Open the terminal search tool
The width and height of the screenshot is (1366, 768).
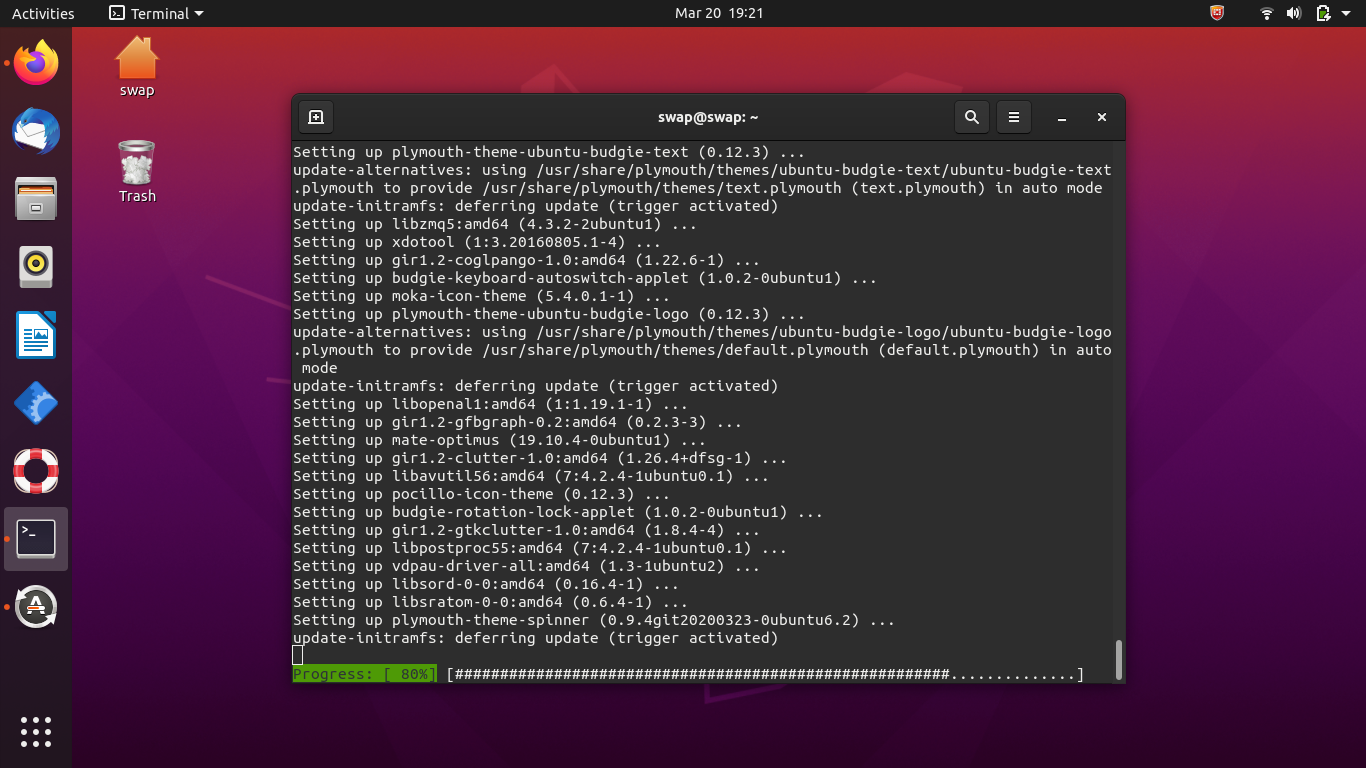coord(971,117)
